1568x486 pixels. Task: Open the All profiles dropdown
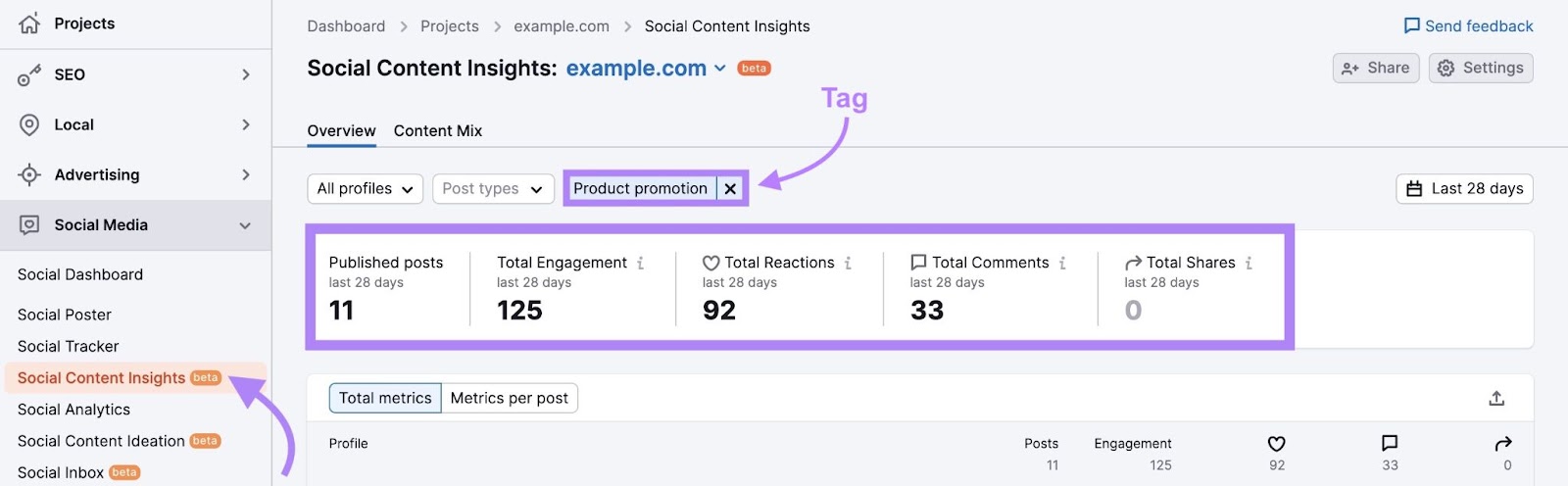365,188
